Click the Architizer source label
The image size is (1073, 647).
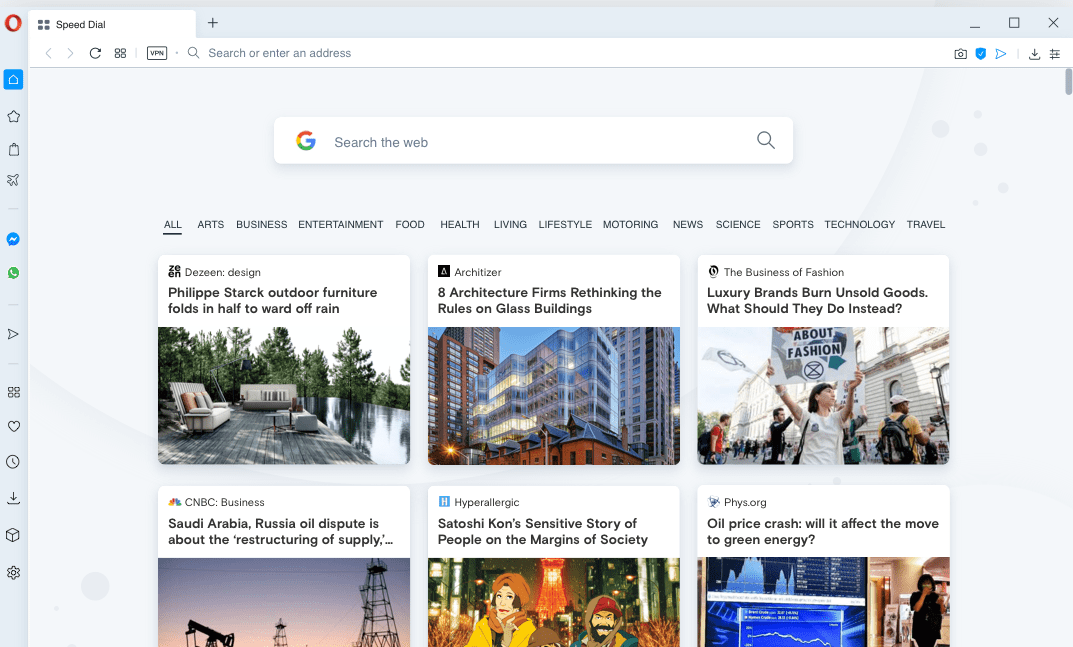pyautogui.click(x=478, y=272)
